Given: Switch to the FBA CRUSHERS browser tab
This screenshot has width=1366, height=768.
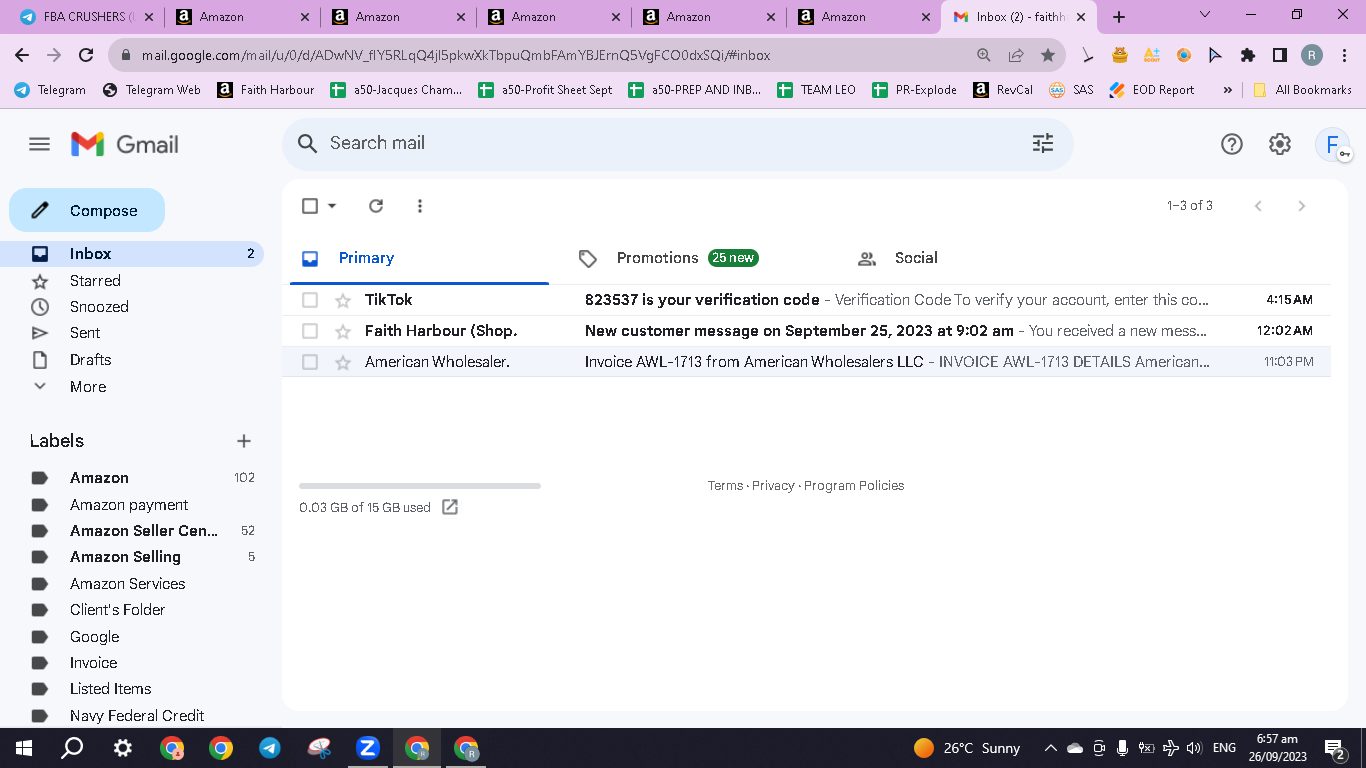Looking at the screenshot, I should coord(85,17).
